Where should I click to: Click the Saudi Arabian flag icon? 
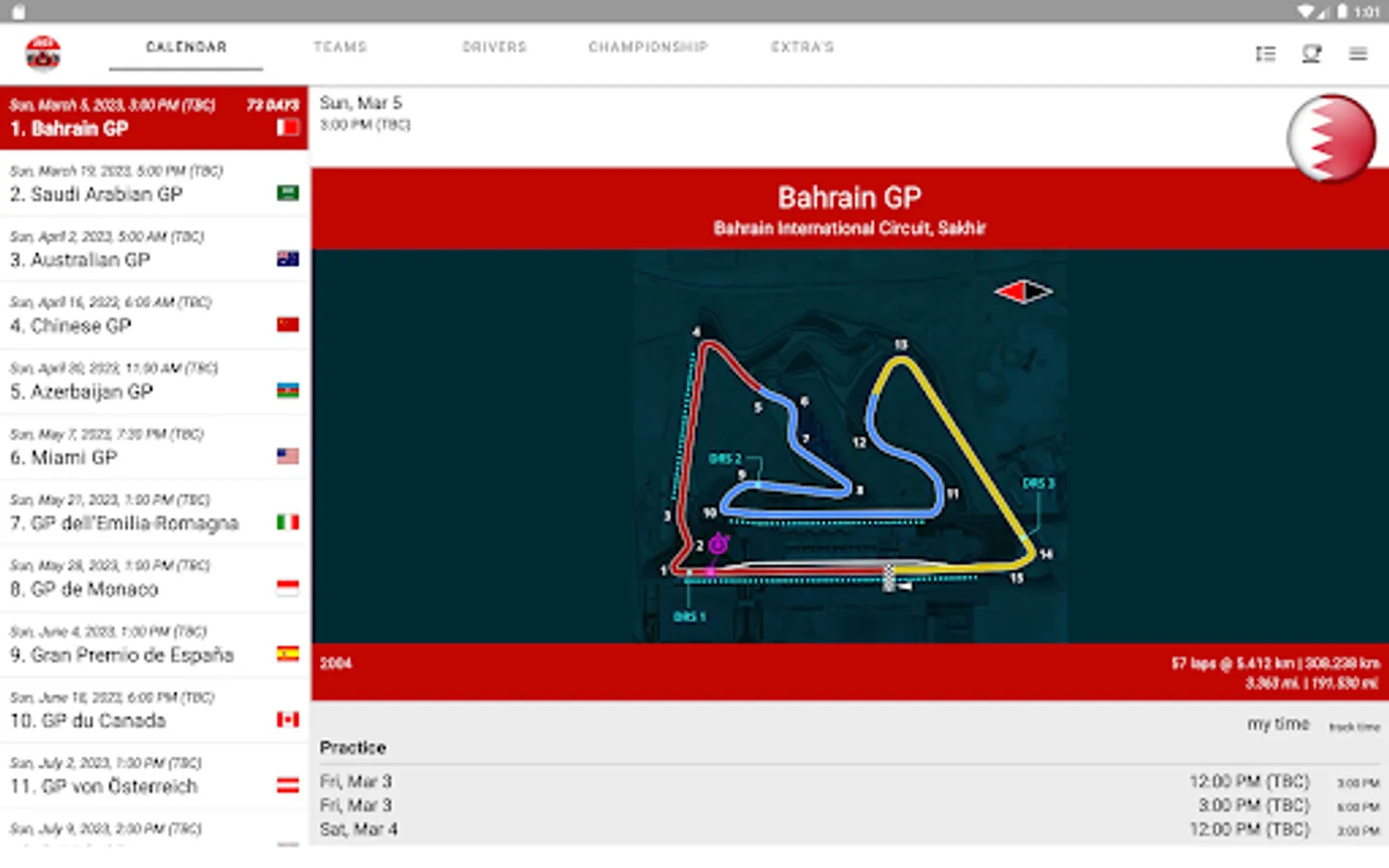click(x=287, y=193)
